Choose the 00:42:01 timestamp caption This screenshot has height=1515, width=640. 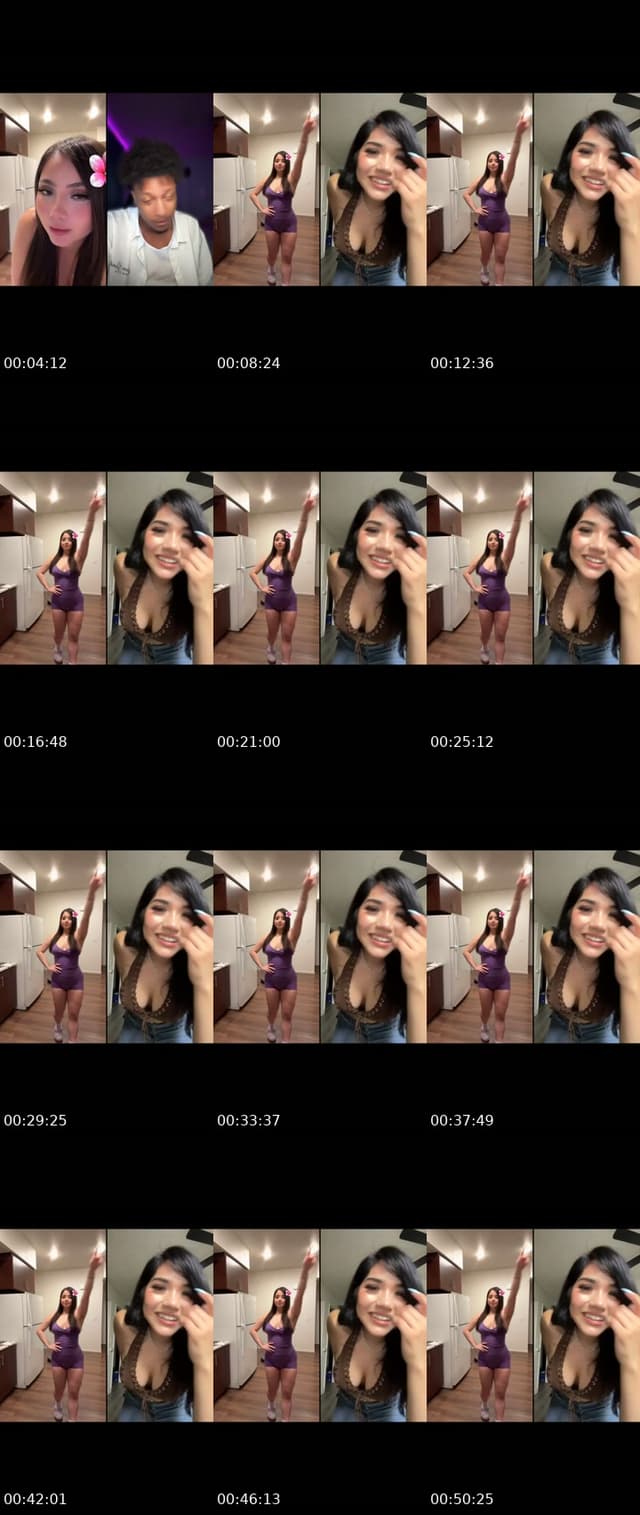(x=35, y=1499)
